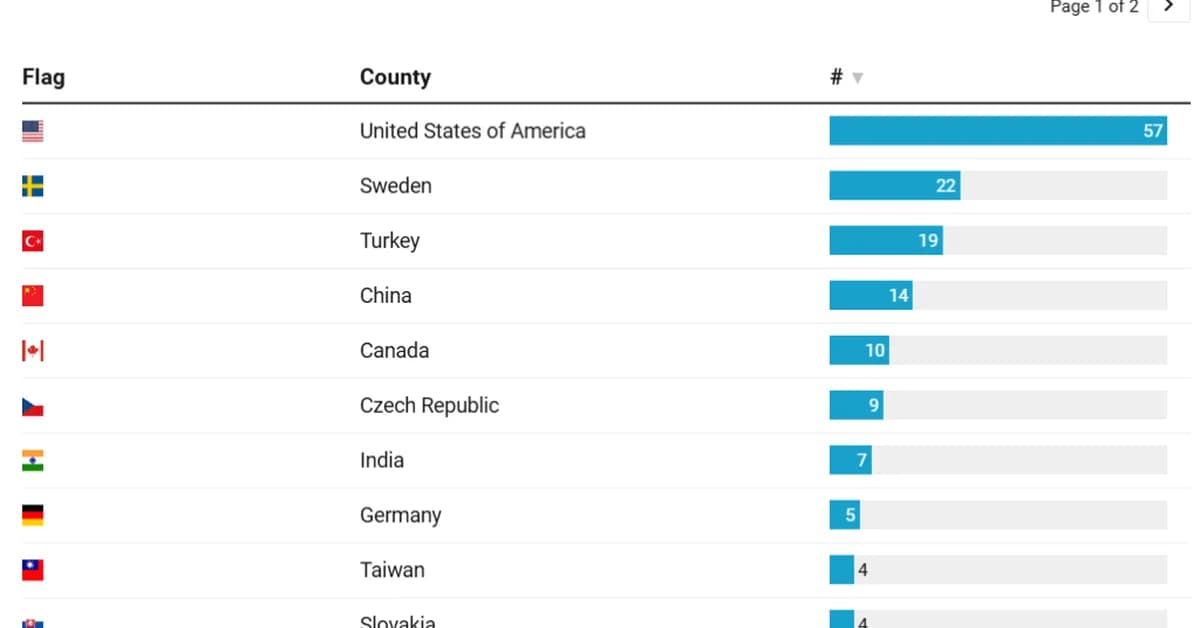Click the Turkey flag icon
The image size is (1200, 628).
coord(33,241)
